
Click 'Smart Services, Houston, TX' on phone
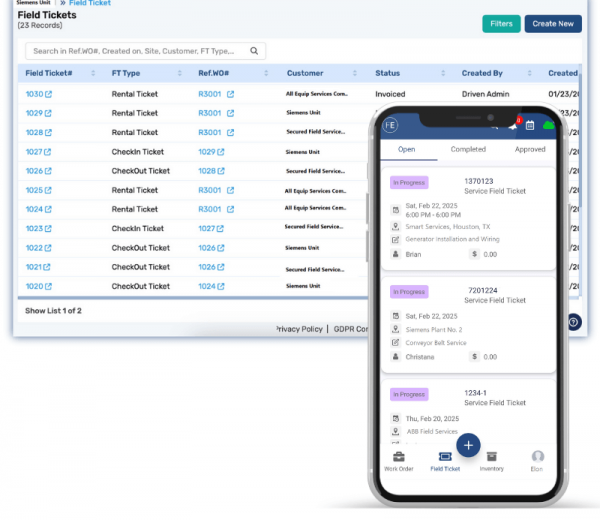pos(448,227)
